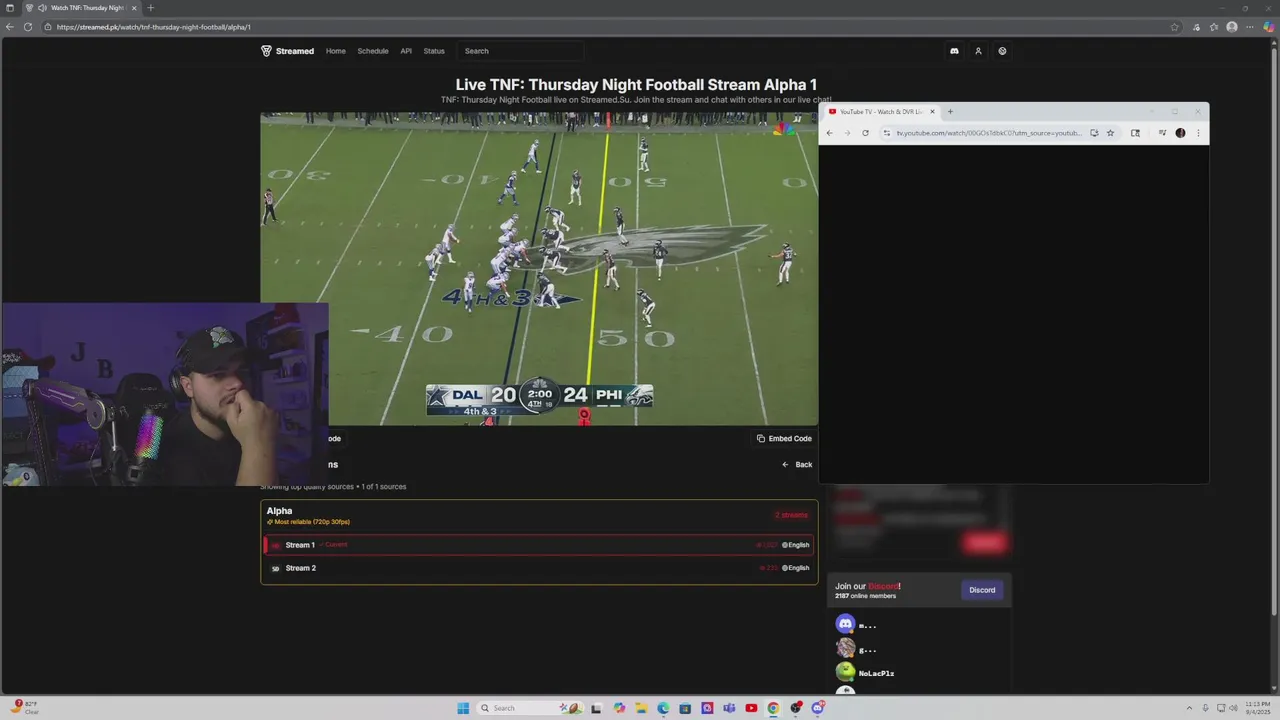Click the TNF football video player

tap(539, 269)
